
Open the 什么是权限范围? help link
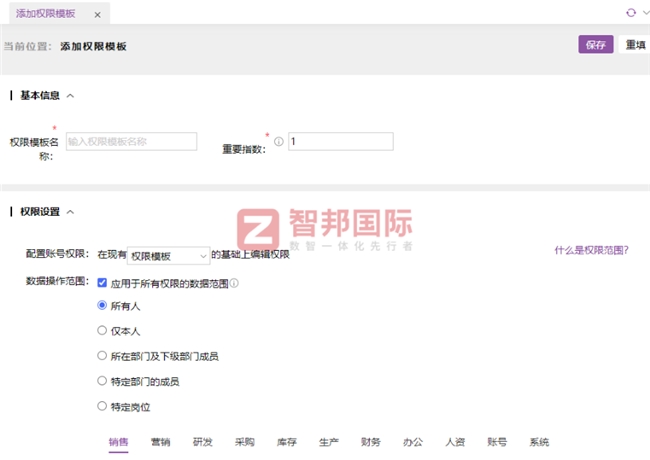click(592, 250)
